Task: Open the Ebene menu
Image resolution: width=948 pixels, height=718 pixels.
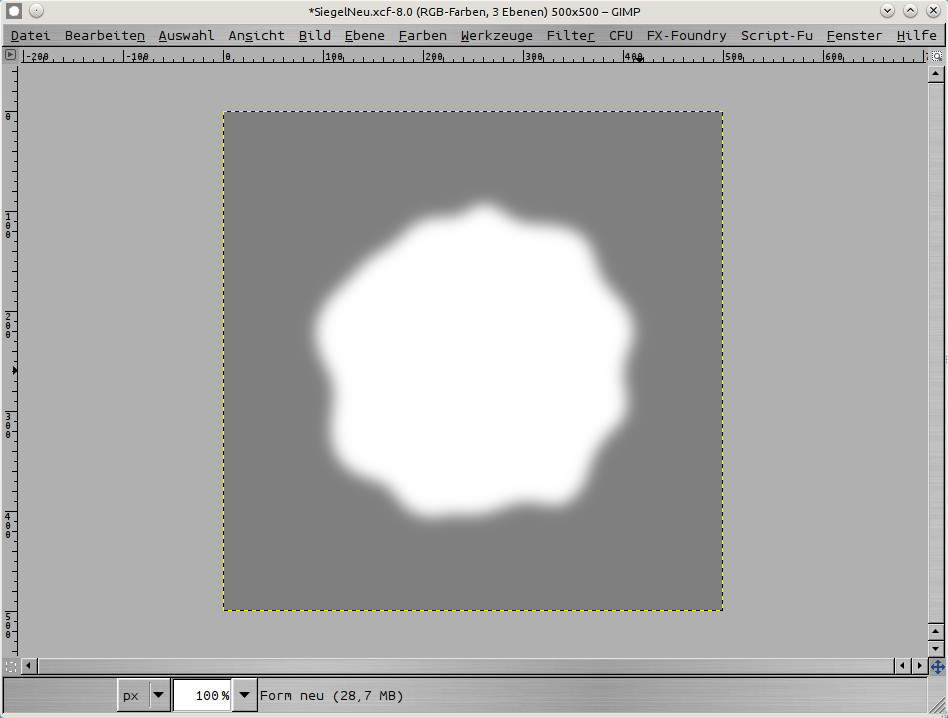Action: pos(364,35)
